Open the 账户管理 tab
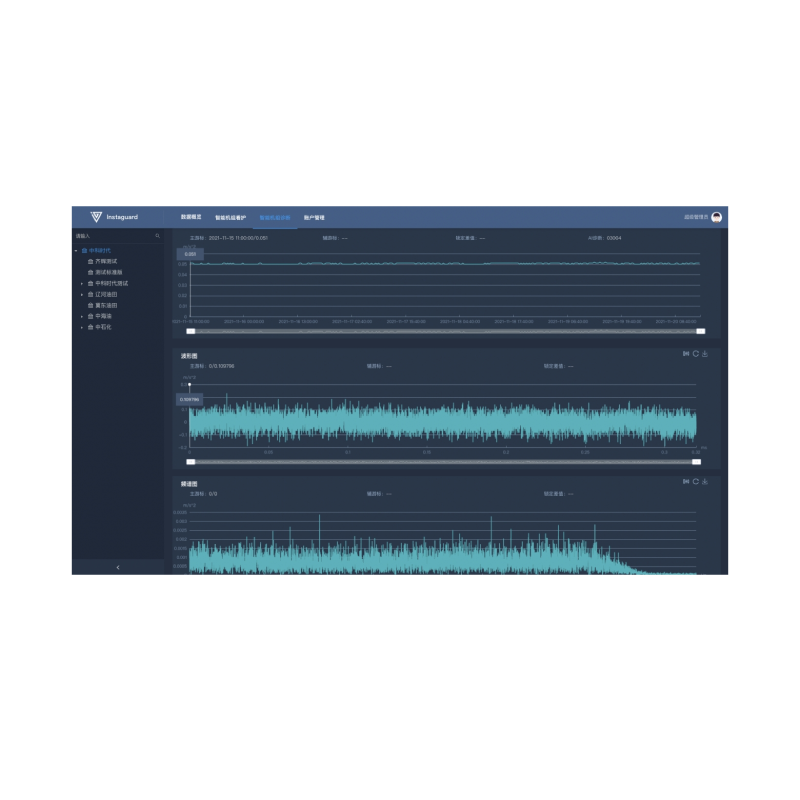Image resolution: width=800 pixels, height=800 pixels. click(314, 217)
